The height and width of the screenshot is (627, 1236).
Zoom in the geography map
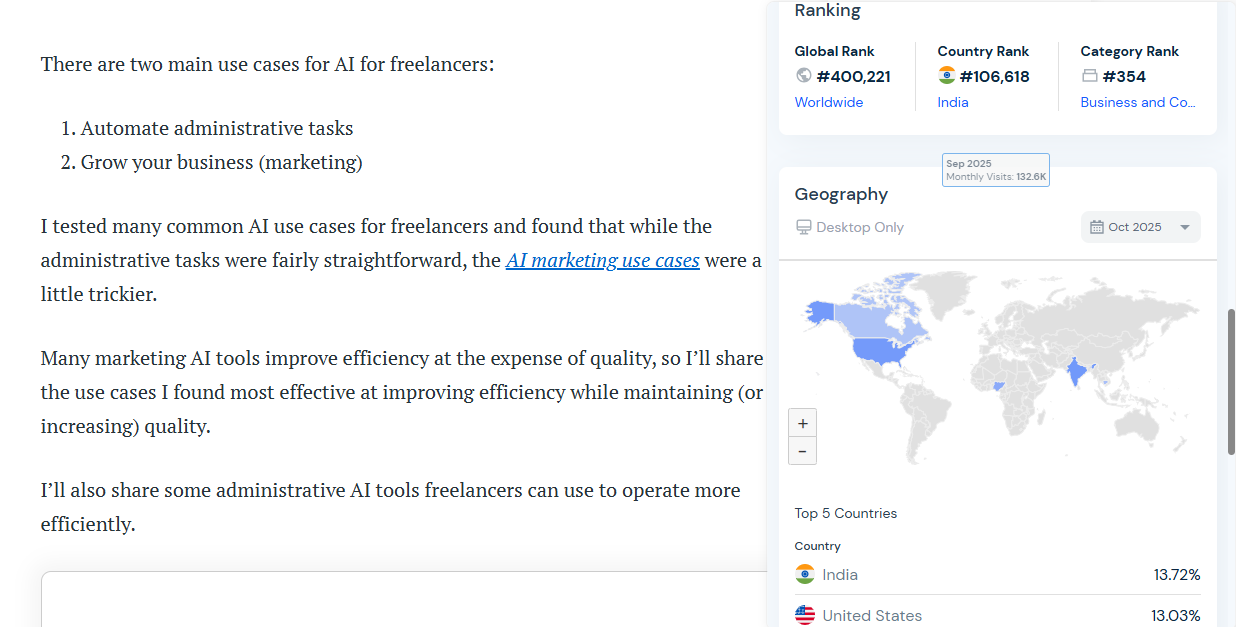pos(803,423)
